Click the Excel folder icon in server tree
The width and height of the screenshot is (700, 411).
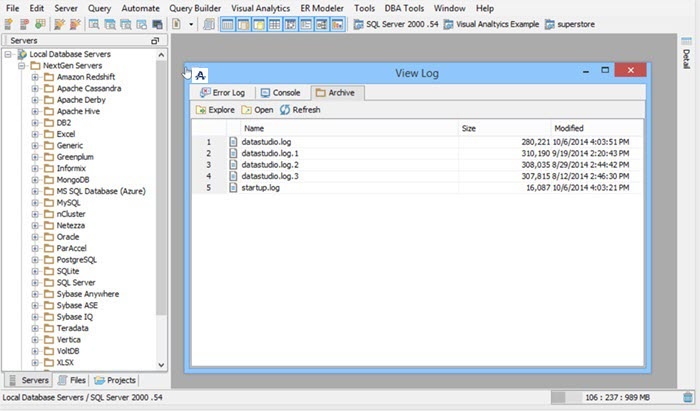click(49, 134)
